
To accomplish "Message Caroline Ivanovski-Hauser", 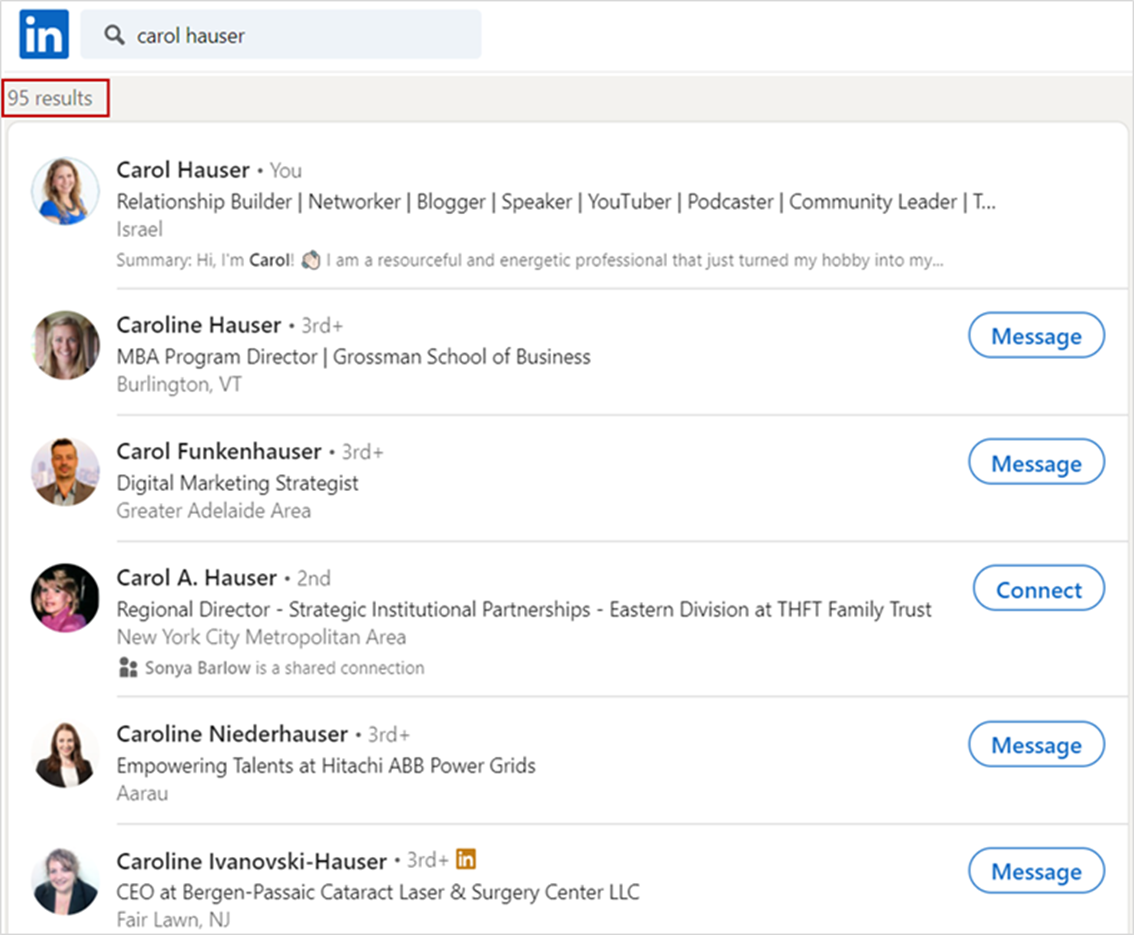I will tap(1036, 871).
